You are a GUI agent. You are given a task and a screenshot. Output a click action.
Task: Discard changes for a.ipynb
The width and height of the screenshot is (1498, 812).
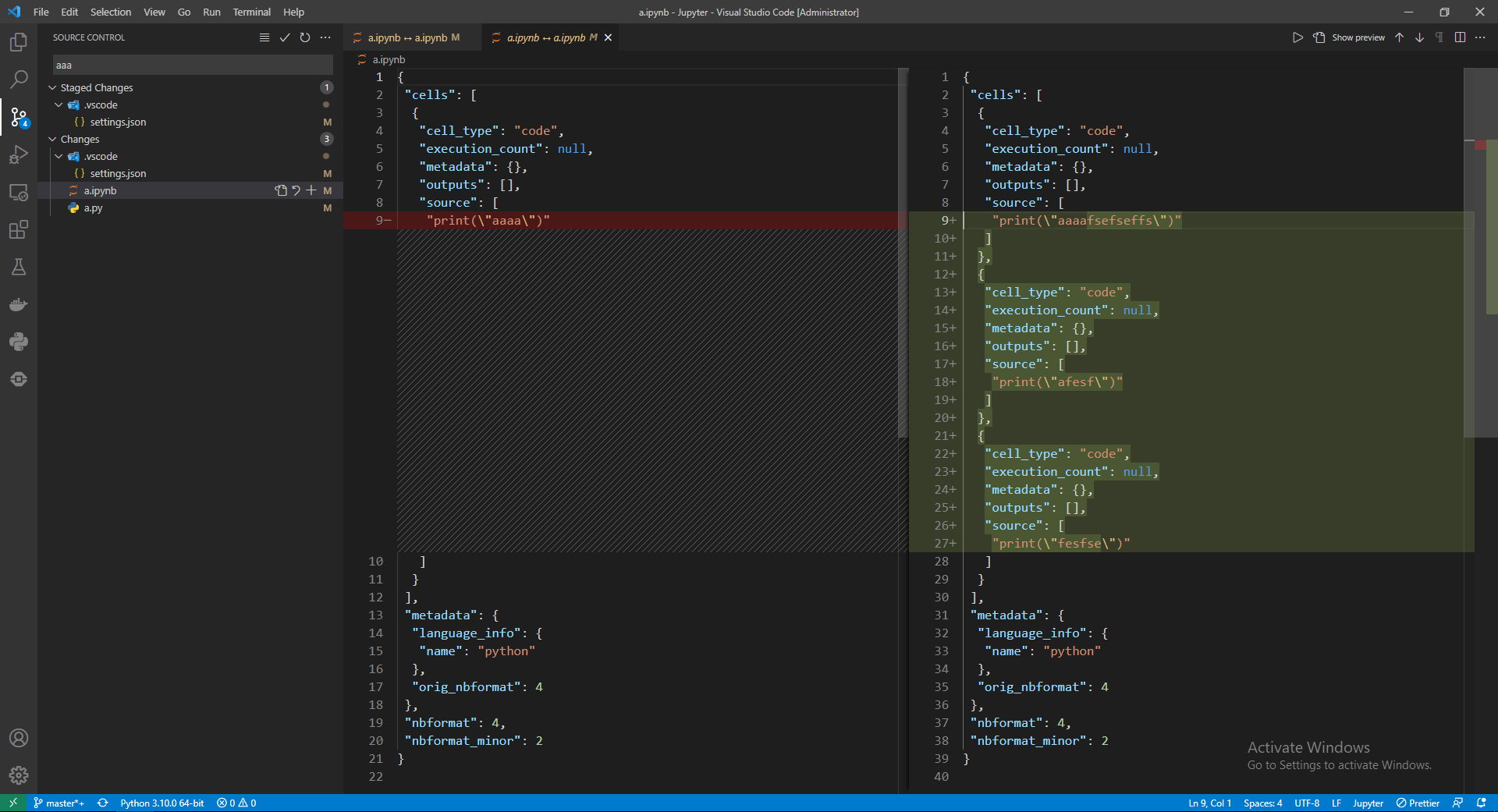coord(296,190)
